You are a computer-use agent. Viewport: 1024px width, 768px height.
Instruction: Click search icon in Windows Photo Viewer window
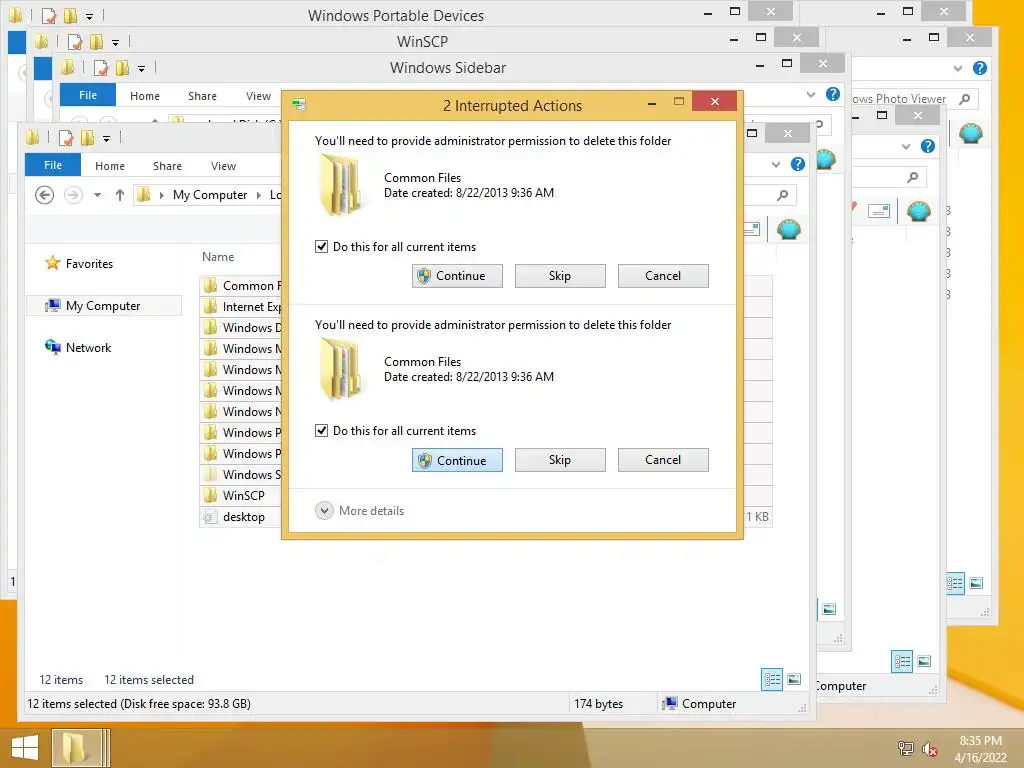tap(965, 99)
